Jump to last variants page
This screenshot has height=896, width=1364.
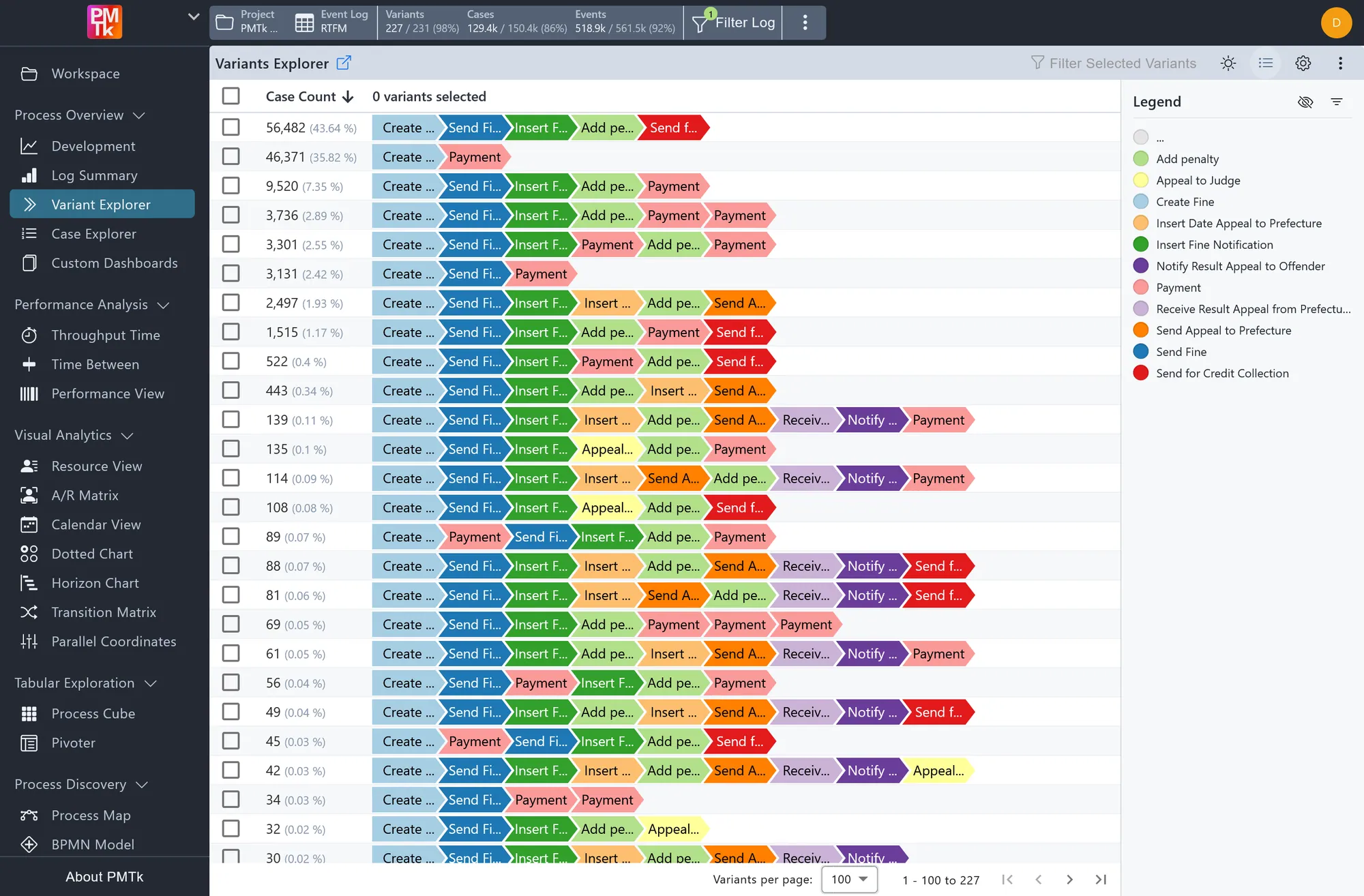tap(1101, 880)
